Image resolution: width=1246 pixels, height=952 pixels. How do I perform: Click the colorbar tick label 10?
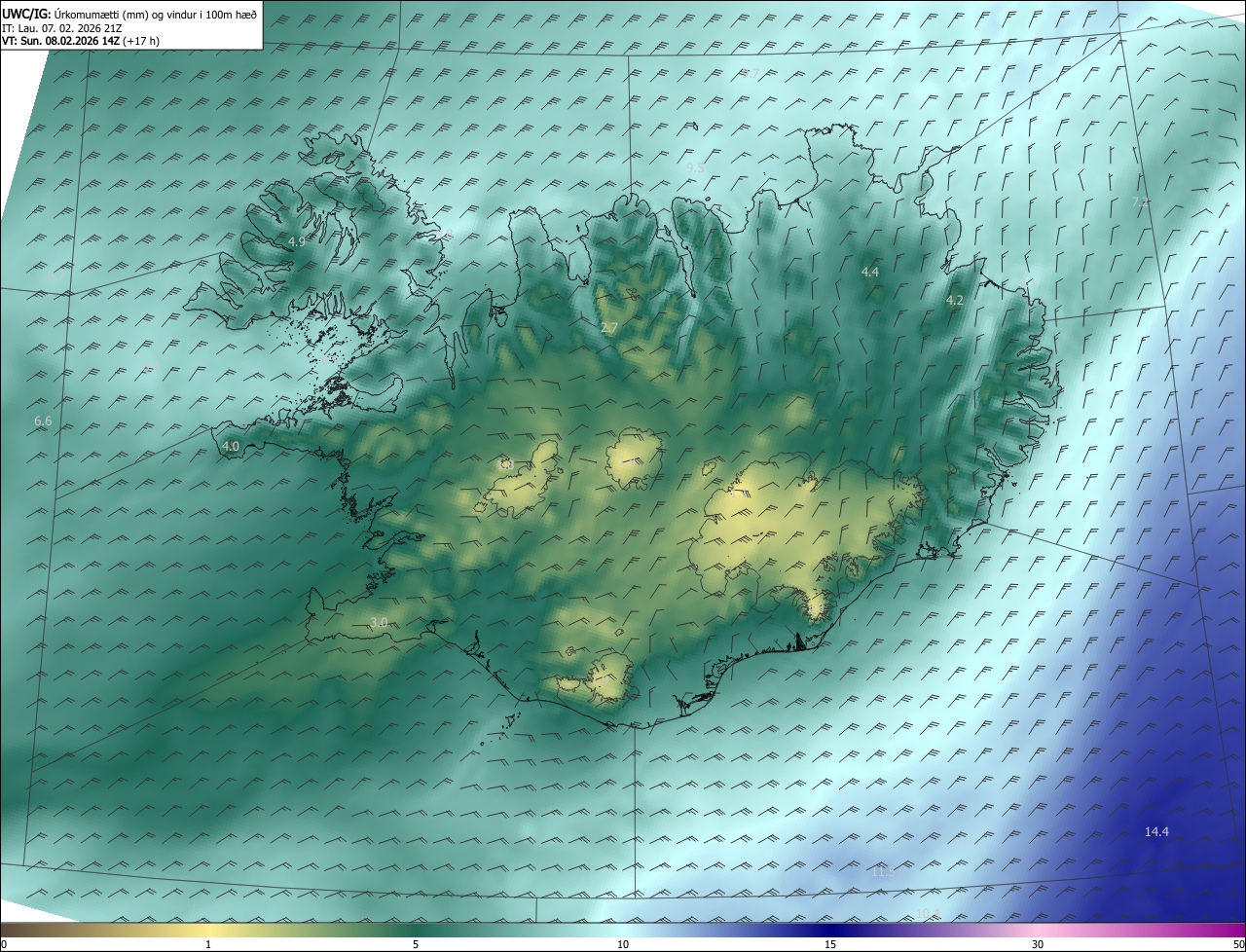click(x=623, y=944)
